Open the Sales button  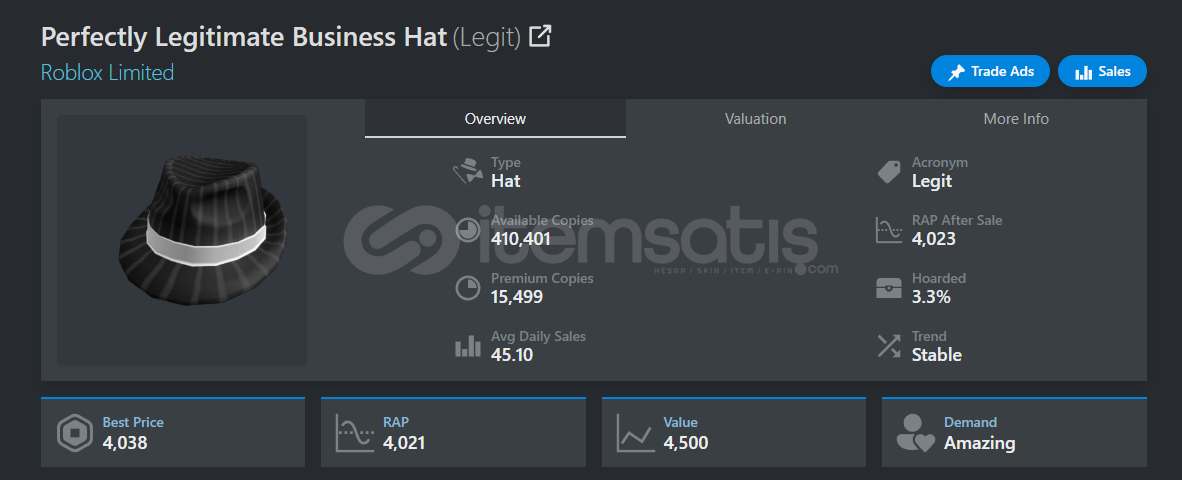1103,72
